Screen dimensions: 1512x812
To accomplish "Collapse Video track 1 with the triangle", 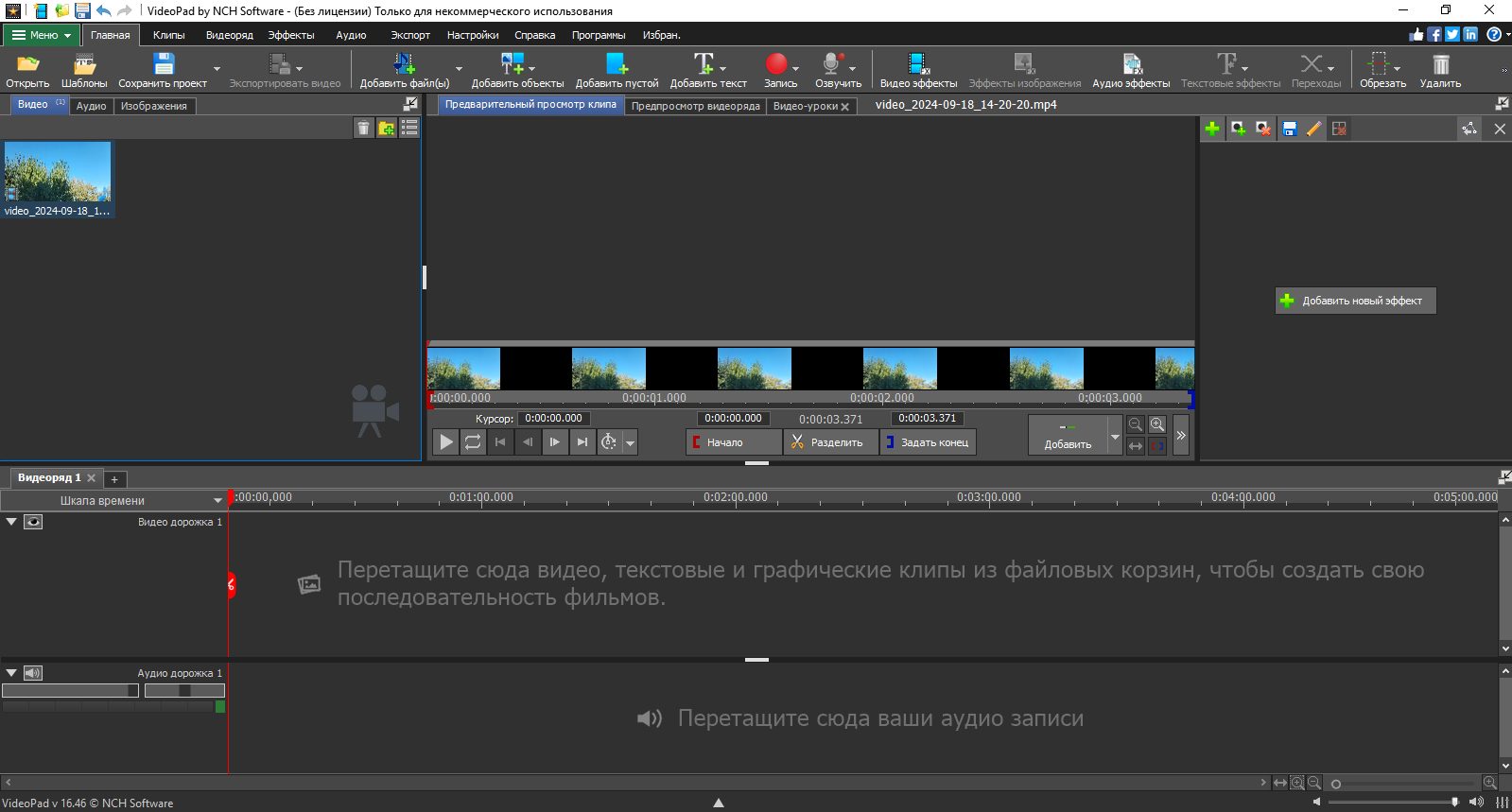I will pyautogui.click(x=11, y=522).
